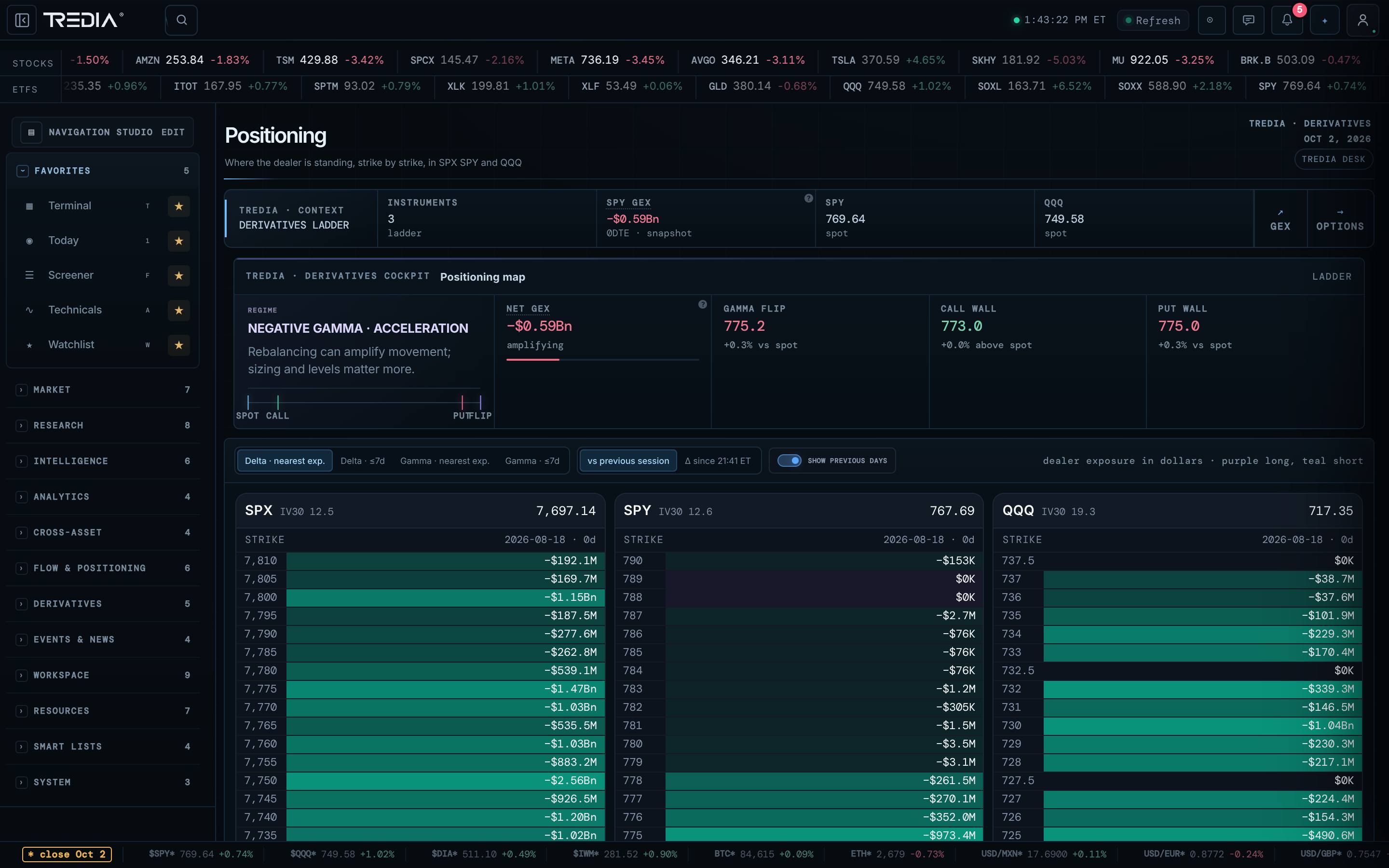Screen dimensions: 1389x868
Task: Unstar the Technicals favorite
Action: pyautogui.click(x=178, y=310)
